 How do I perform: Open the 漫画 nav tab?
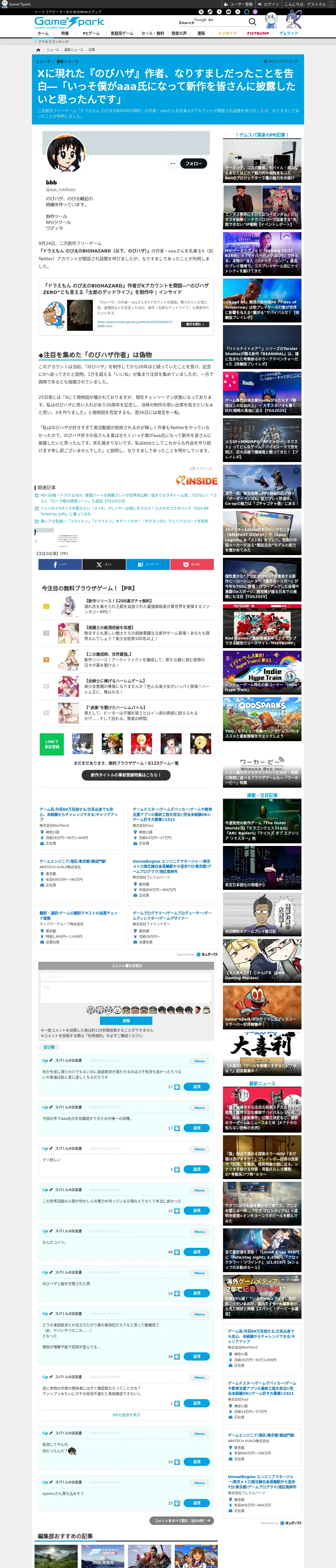(x=201, y=33)
